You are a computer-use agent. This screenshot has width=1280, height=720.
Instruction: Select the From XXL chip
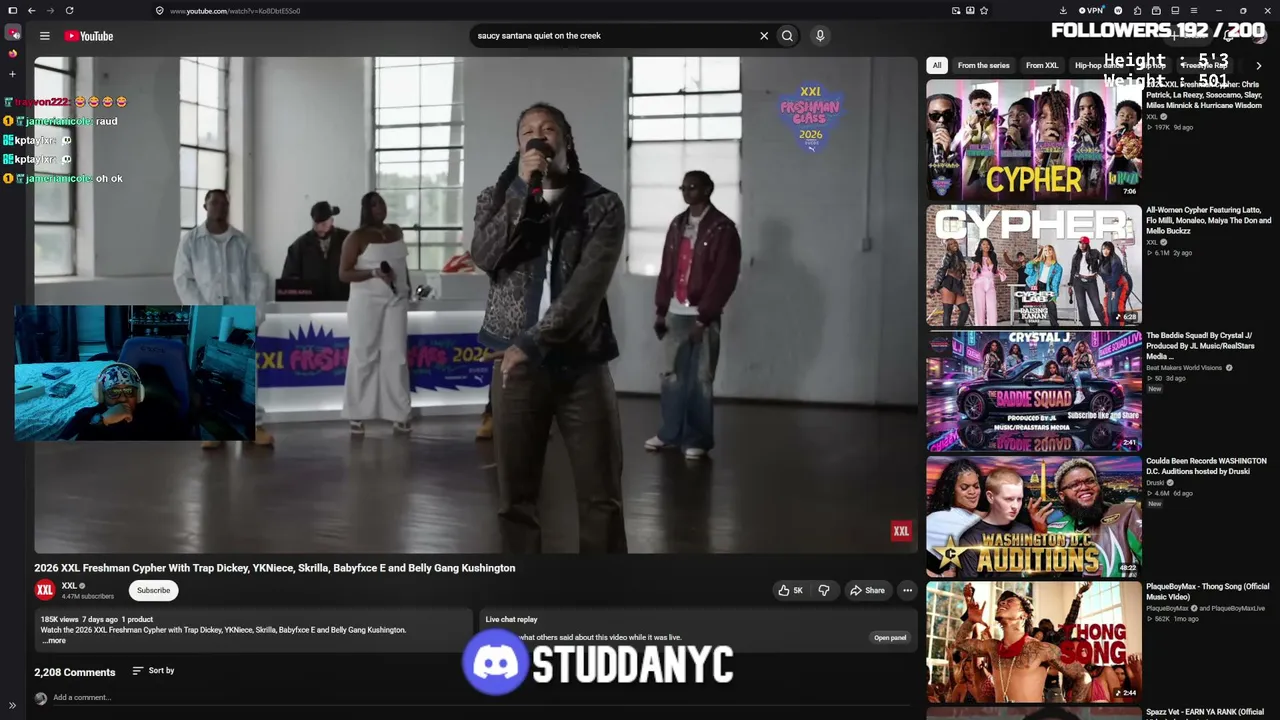click(1042, 66)
